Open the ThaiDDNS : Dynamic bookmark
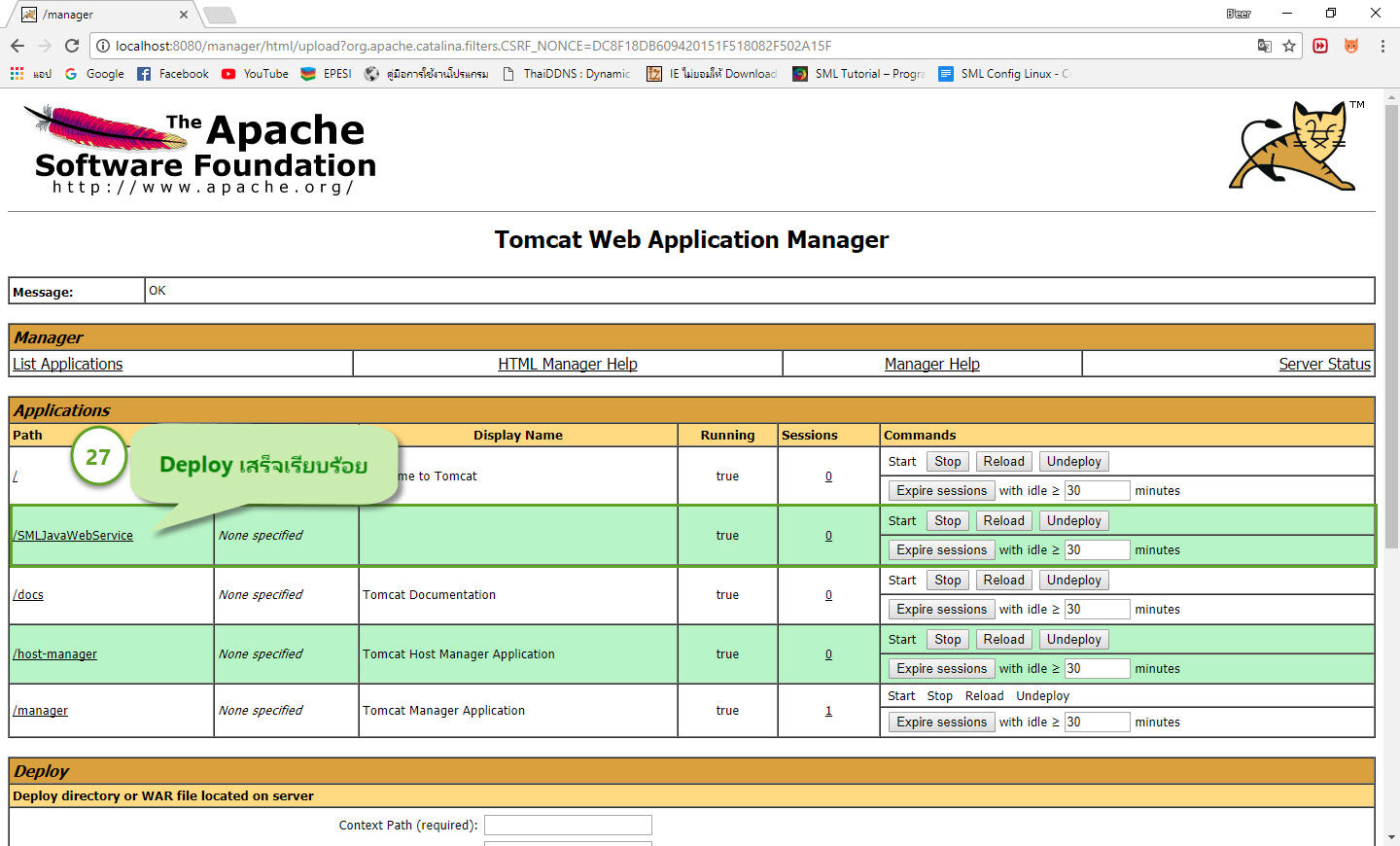 coord(567,74)
